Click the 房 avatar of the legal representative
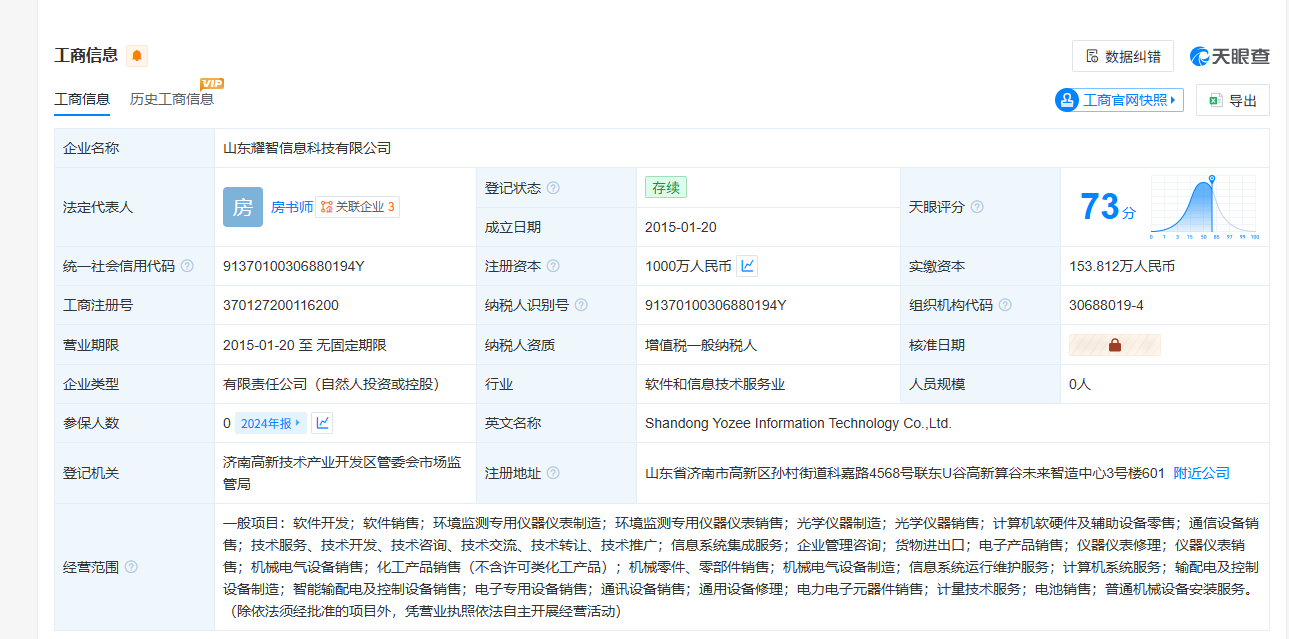The width and height of the screenshot is (1289, 639). click(x=242, y=207)
